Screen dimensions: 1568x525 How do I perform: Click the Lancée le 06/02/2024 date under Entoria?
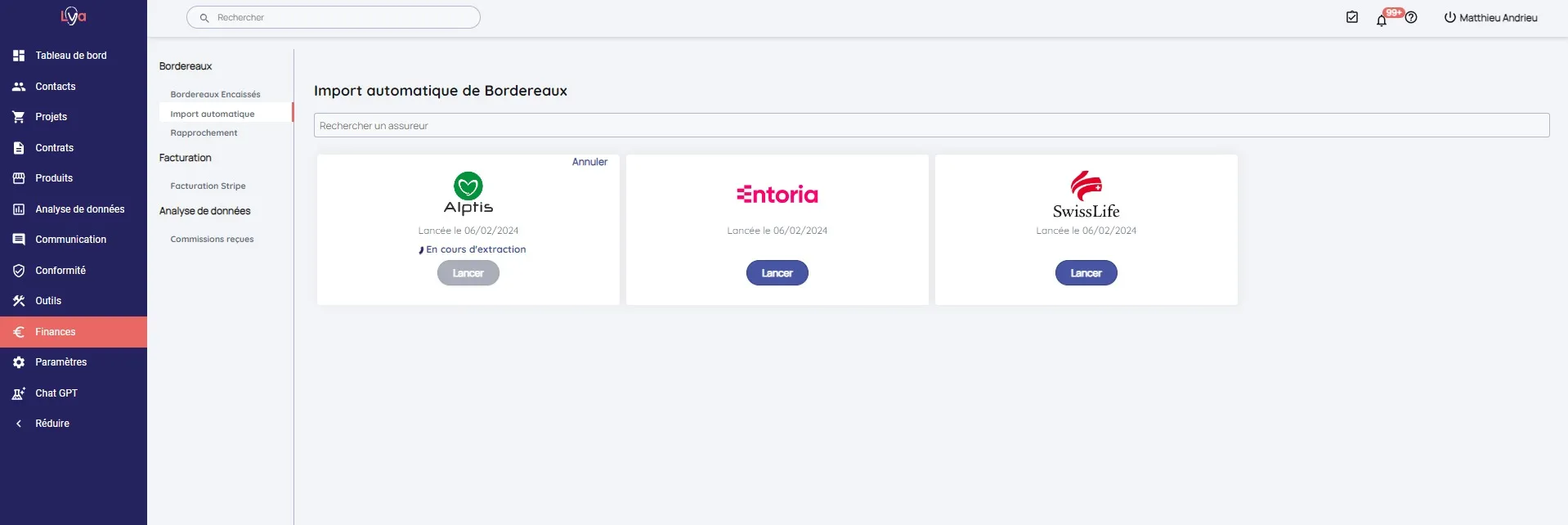777,231
